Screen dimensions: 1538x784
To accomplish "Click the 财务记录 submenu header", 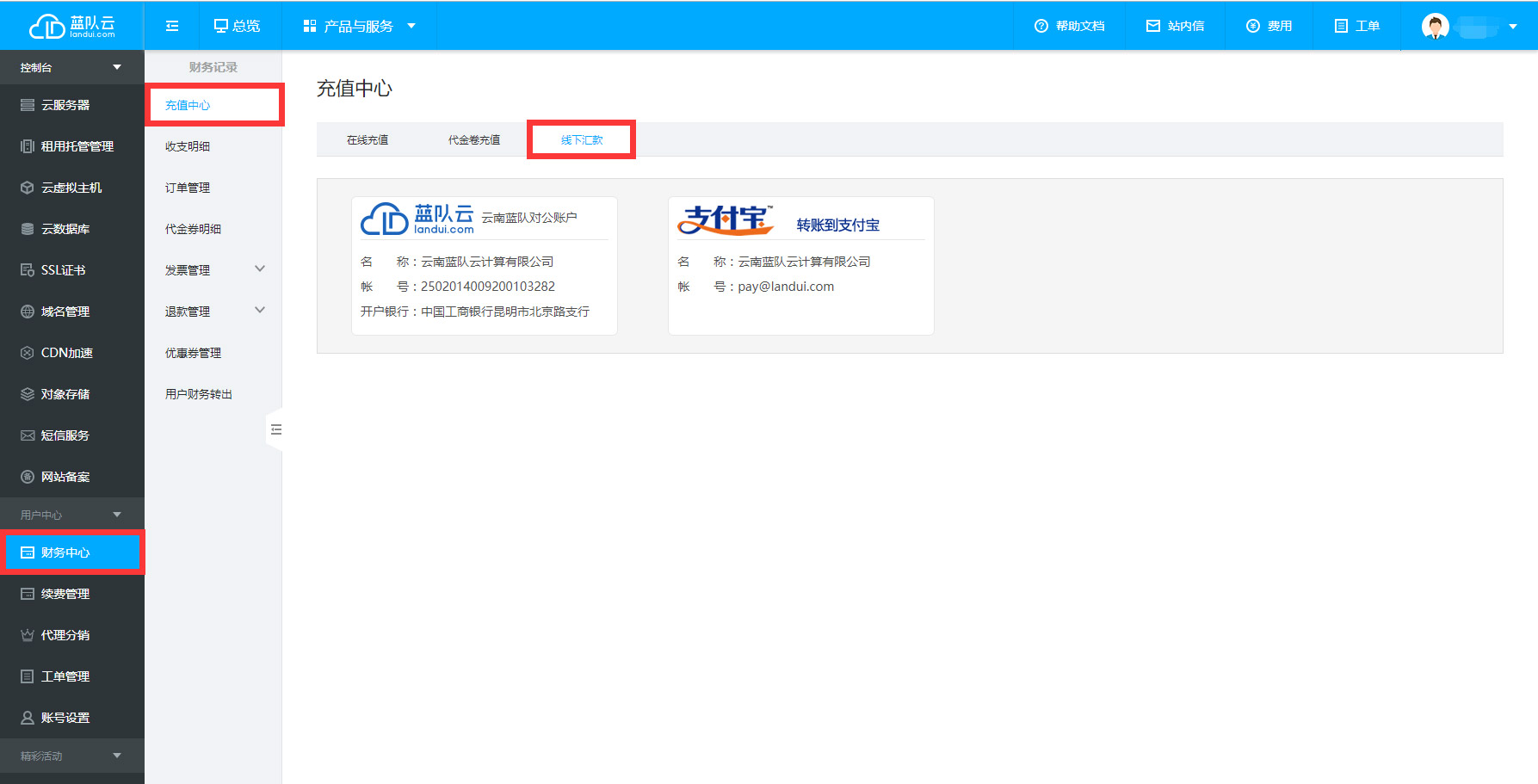I will point(213,67).
